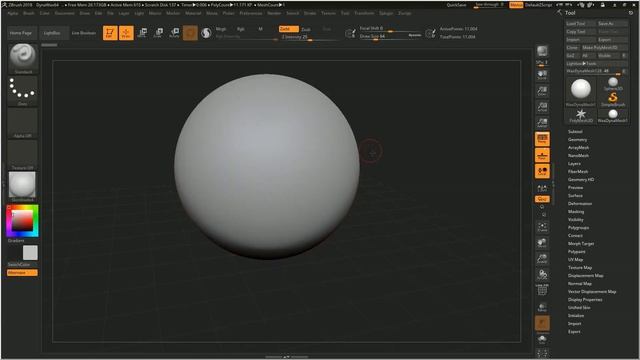Open the Zplugin menu

click(x=386, y=13)
